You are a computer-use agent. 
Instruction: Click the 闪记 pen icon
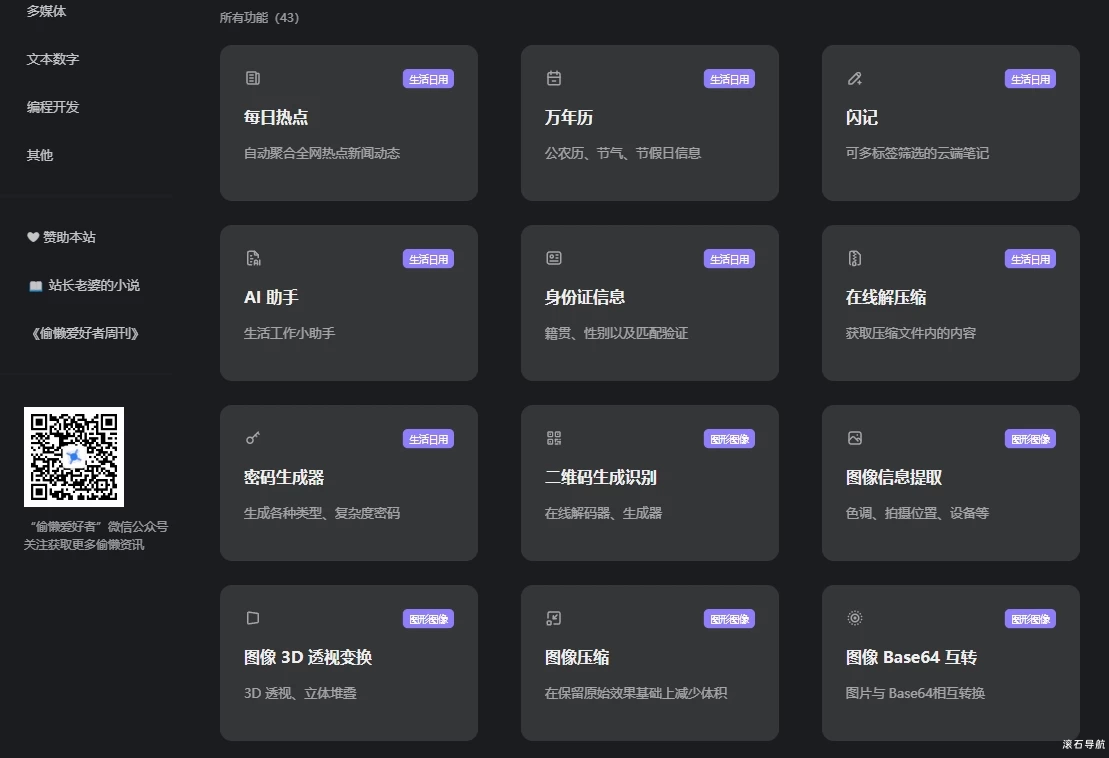pyautogui.click(x=854, y=78)
